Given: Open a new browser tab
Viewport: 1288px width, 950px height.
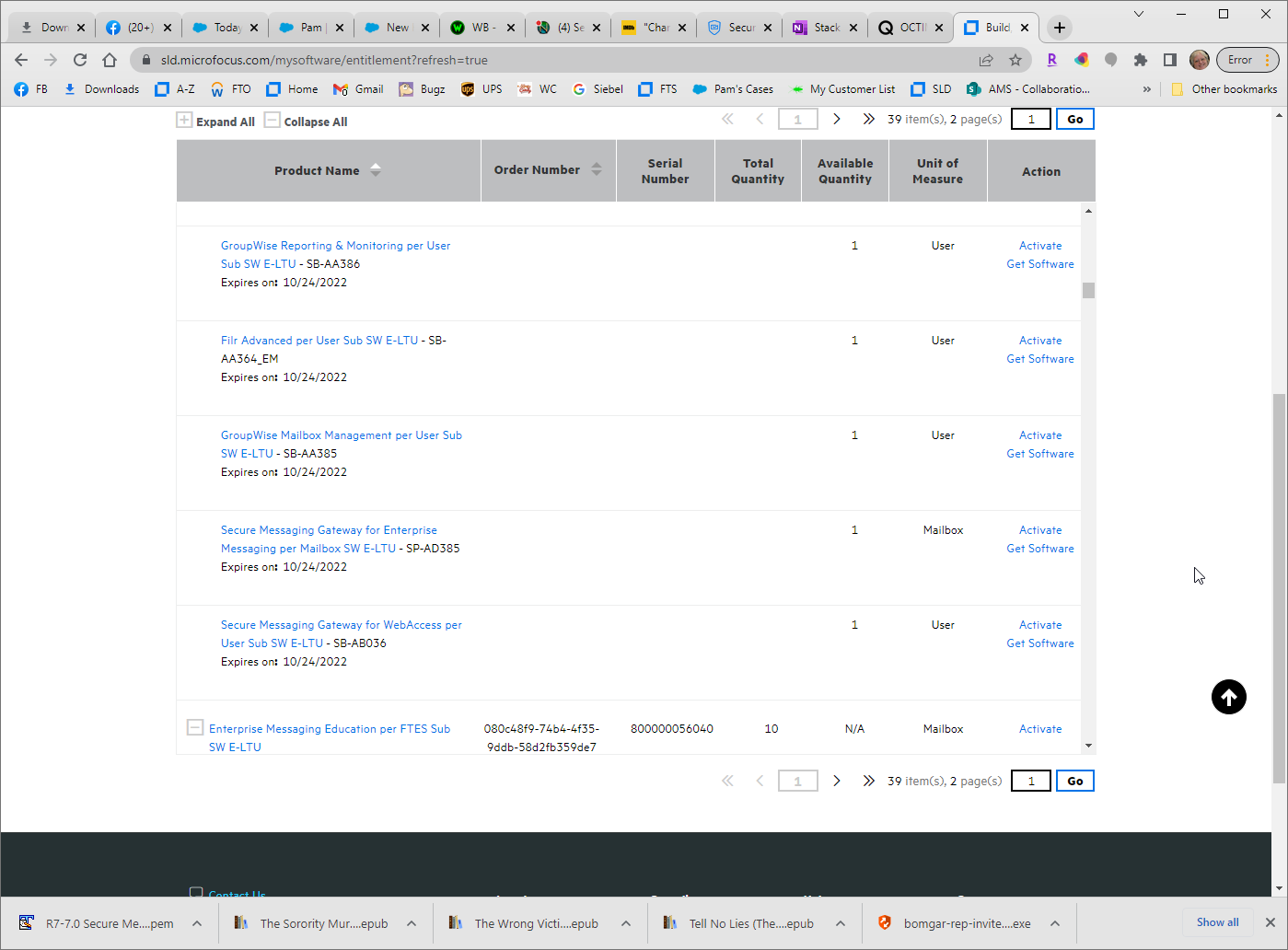Looking at the screenshot, I should pyautogui.click(x=1060, y=28).
